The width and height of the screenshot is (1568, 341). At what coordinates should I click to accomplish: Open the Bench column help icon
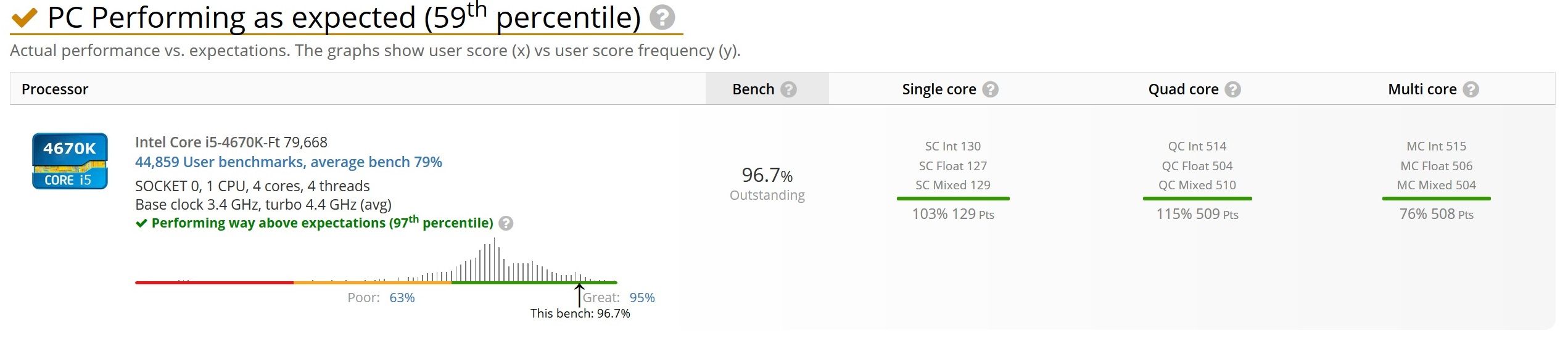click(x=788, y=89)
